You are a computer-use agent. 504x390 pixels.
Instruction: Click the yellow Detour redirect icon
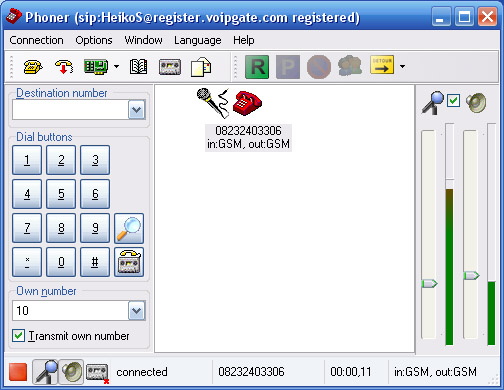[x=382, y=65]
